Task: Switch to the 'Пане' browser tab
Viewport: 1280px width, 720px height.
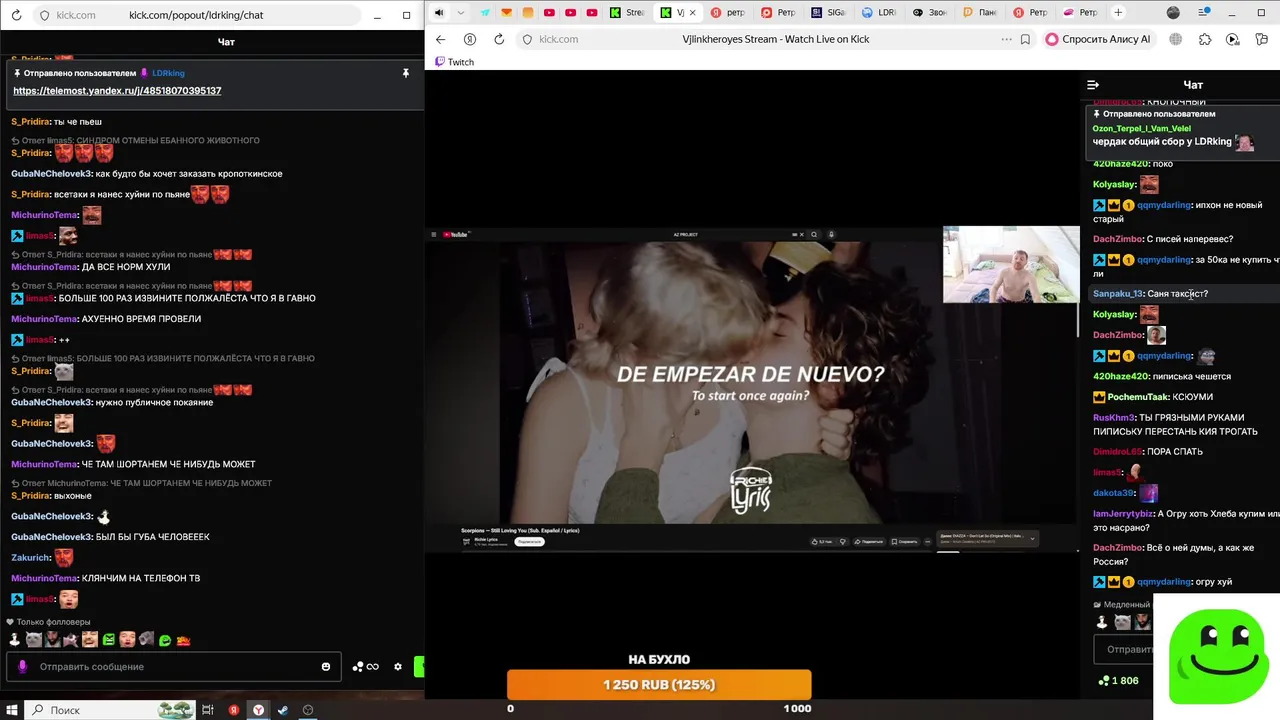Action: pos(981,13)
